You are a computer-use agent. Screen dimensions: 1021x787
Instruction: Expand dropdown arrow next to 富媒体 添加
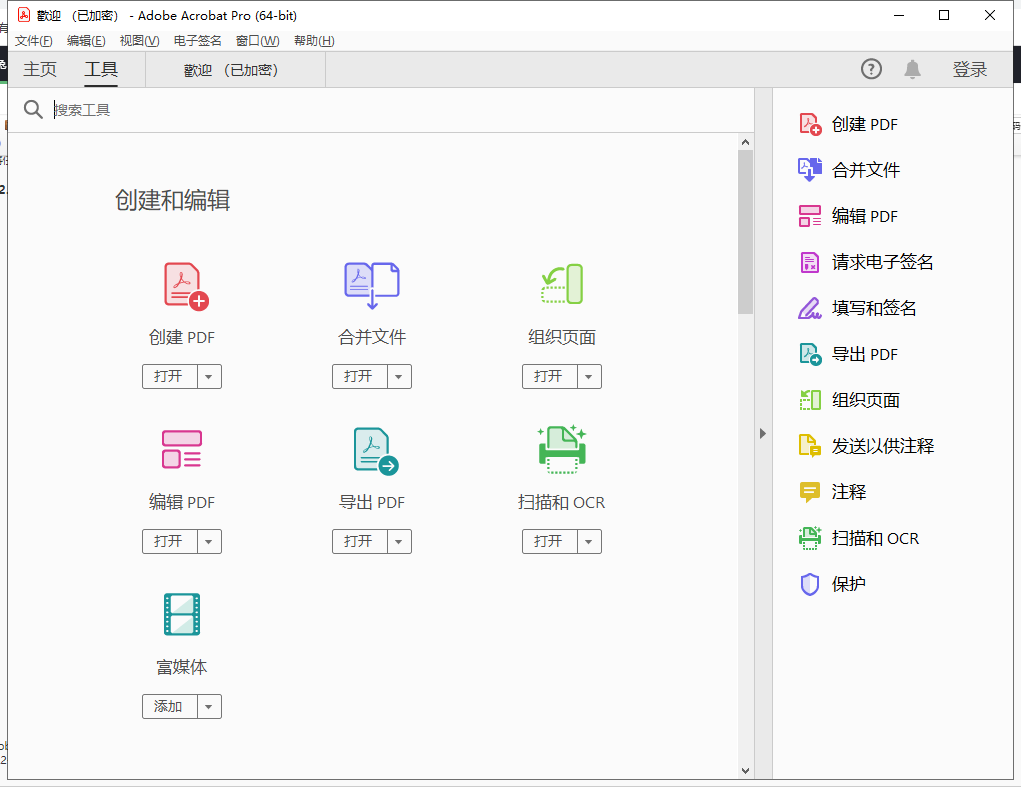[x=209, y=706]
